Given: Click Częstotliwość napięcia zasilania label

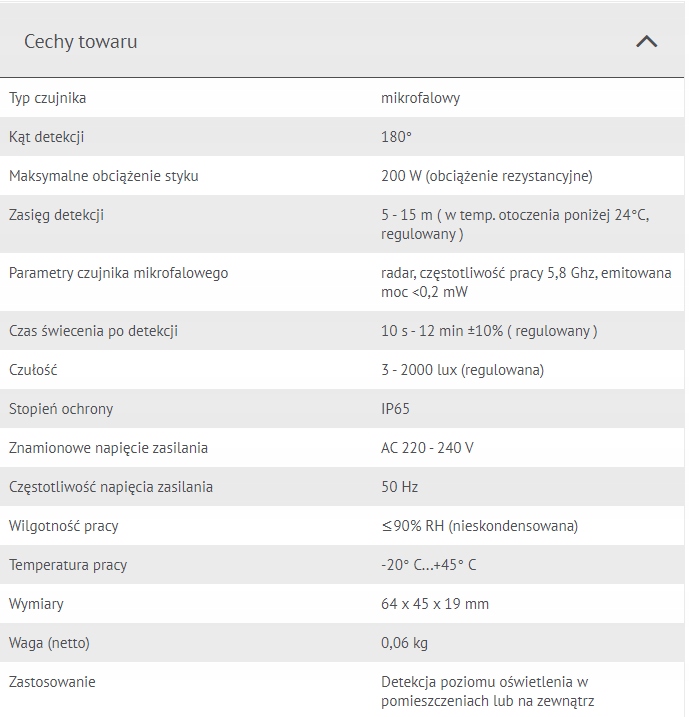Looking at the screenshot, I should pyautogui.click(x=111, y=487).
